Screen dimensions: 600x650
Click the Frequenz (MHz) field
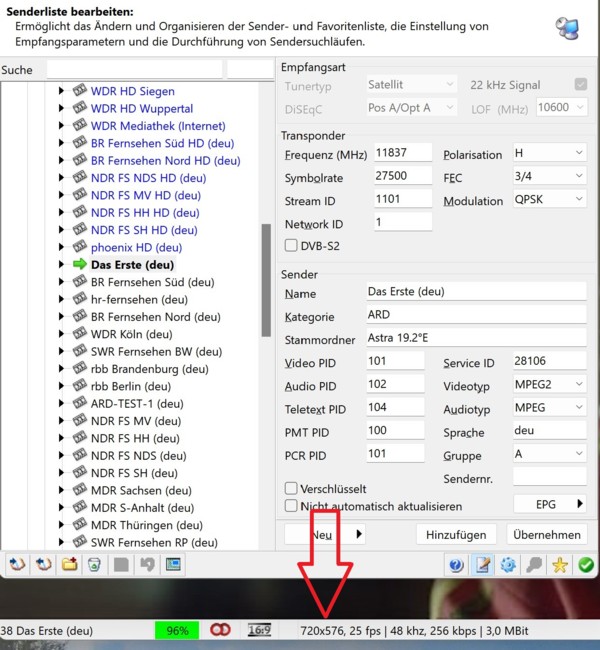[x=403, y=153]
